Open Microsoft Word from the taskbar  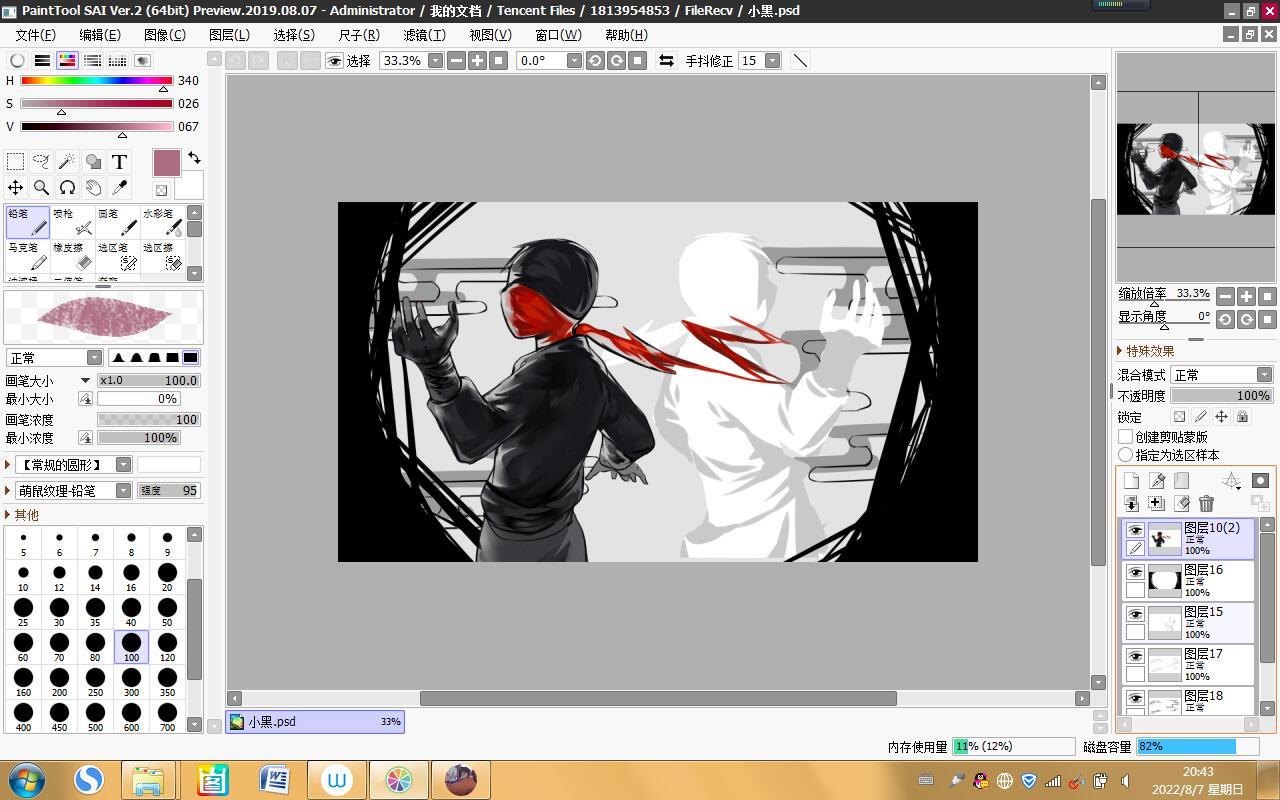274,780
